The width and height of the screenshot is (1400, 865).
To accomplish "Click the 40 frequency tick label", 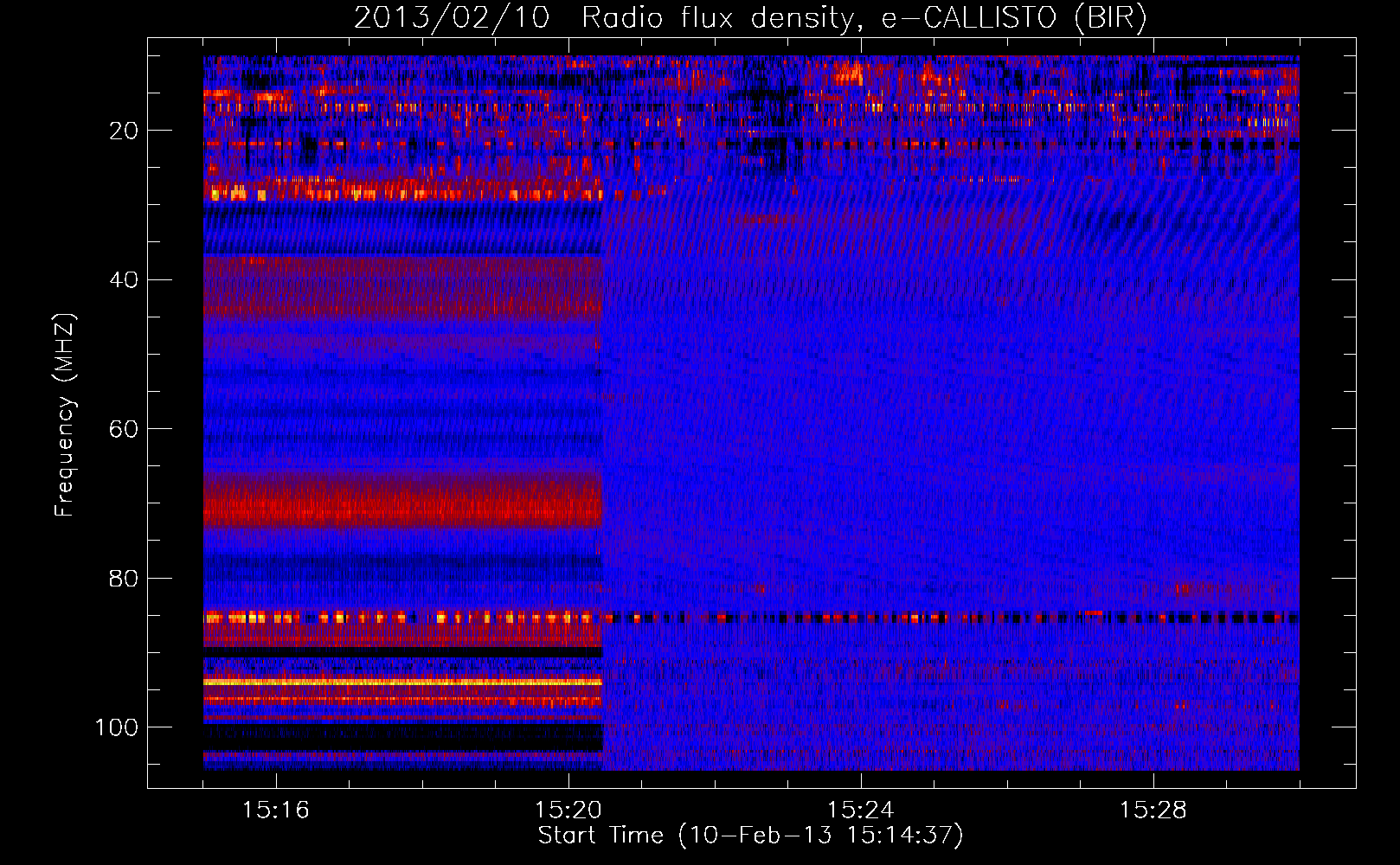I will tap(124, 280).
